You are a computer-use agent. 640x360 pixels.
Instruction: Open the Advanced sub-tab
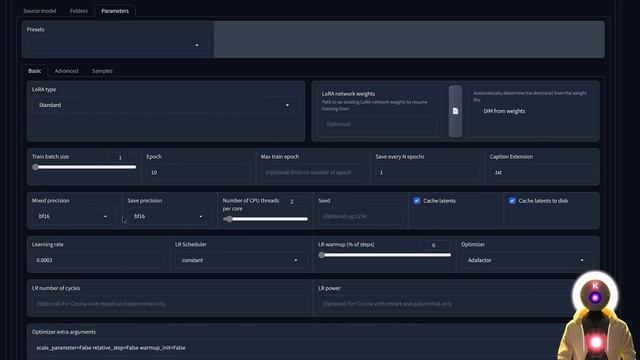click(66, 71)
